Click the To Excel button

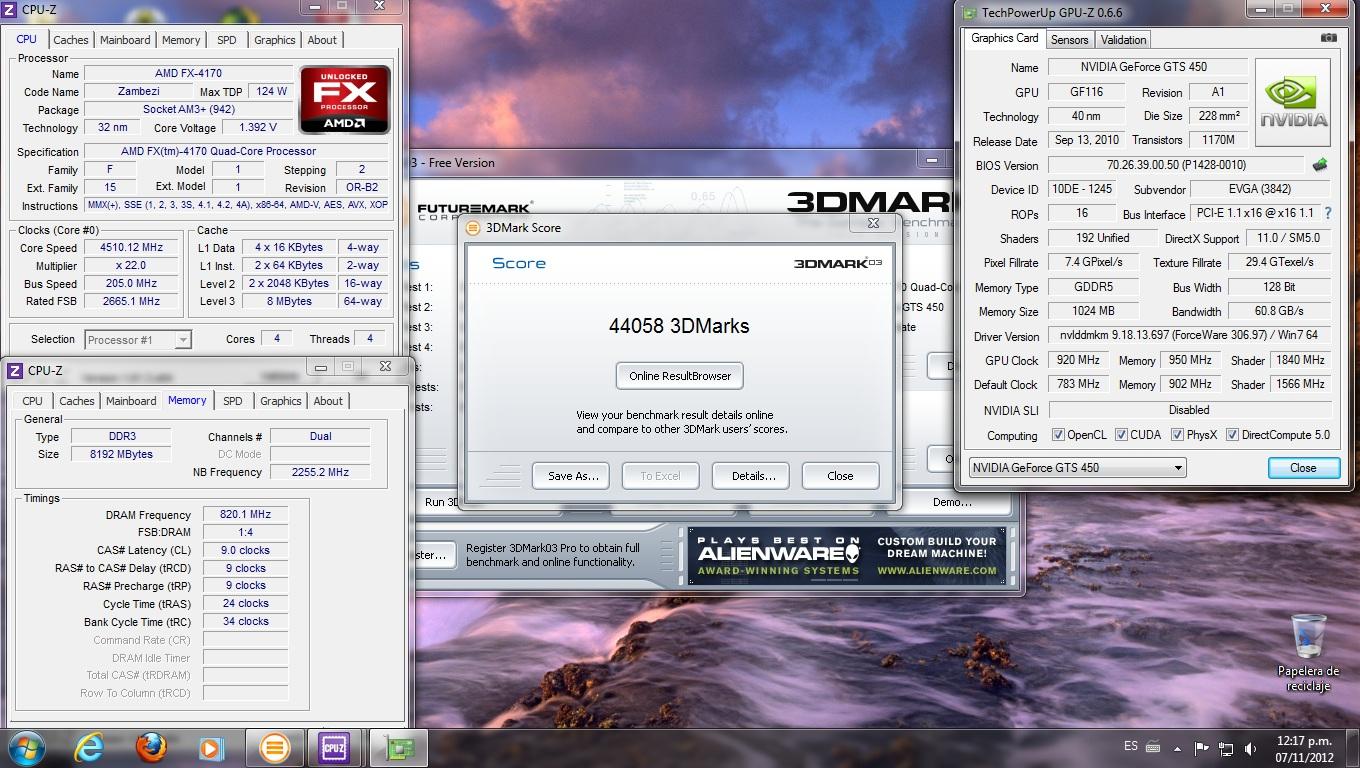click(x=660, y=476)
